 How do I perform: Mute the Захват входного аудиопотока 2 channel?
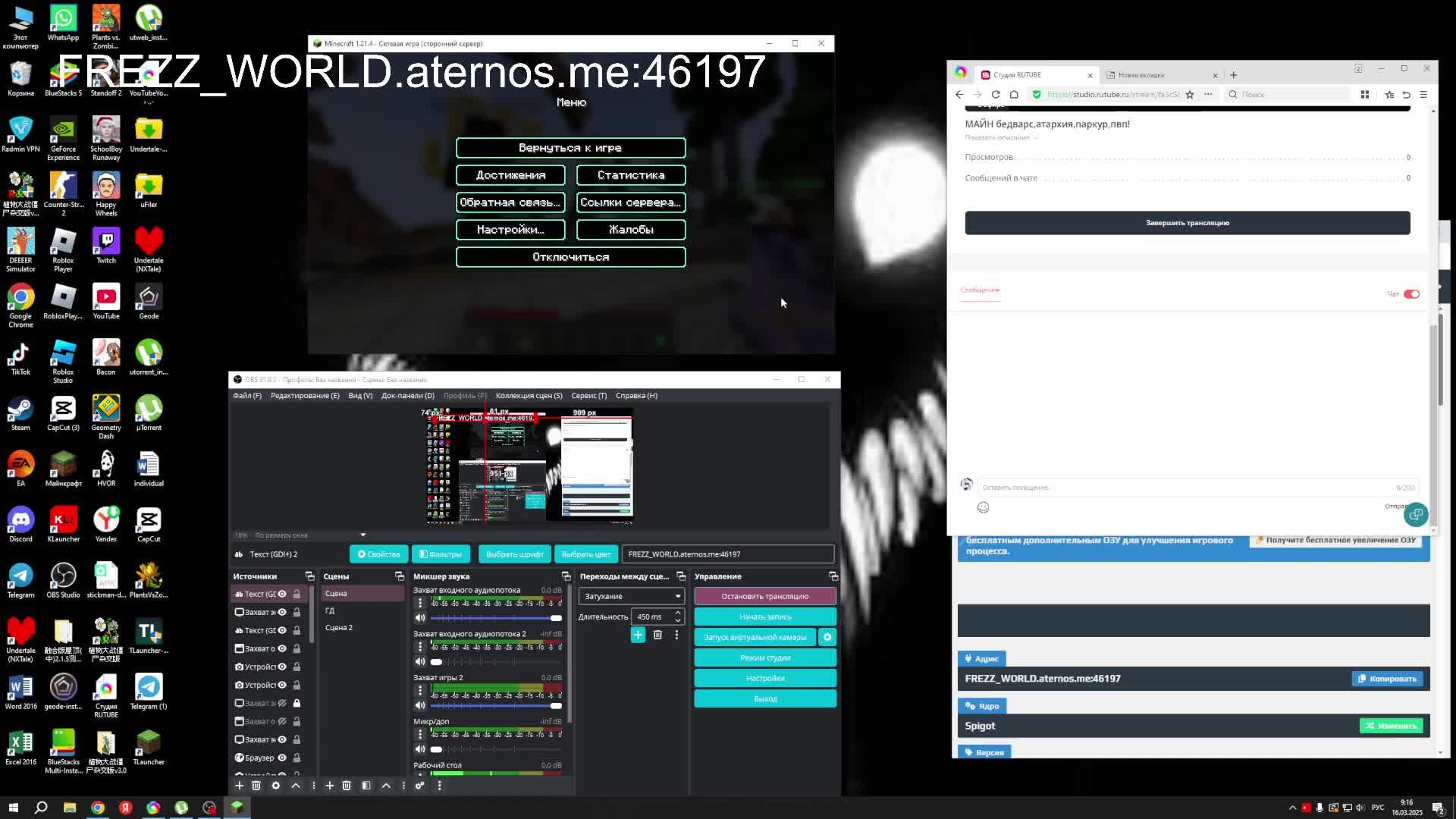[420, 661]
